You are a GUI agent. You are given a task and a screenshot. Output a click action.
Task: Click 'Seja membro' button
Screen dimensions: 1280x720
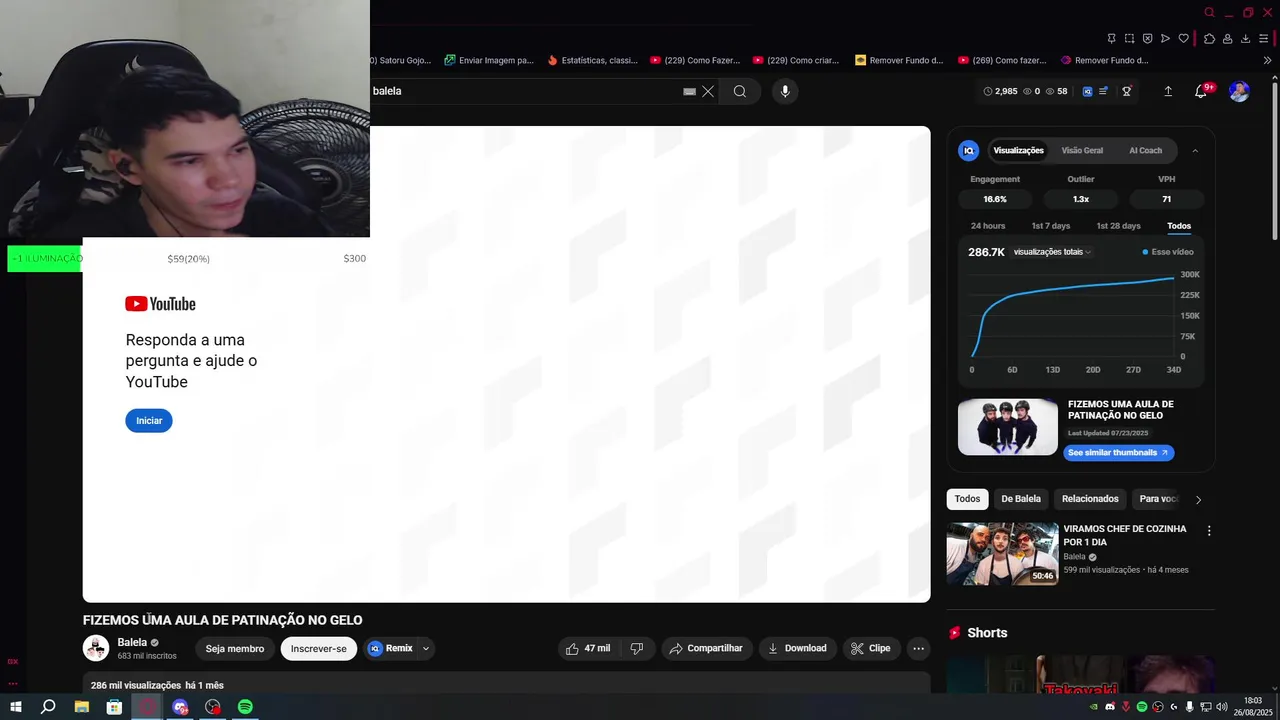tap(235, 649)
